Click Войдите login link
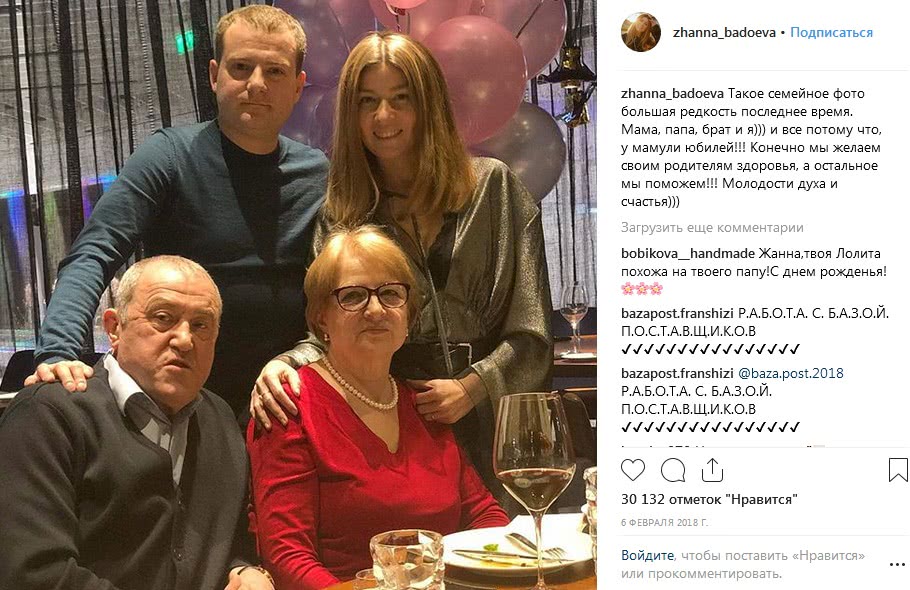This screenshot has height=590, width=910. (x=648, y=555)
